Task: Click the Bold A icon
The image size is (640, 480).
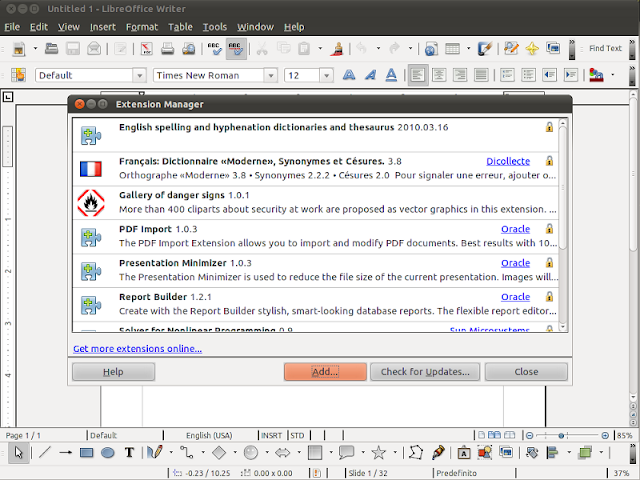Action: coord(349,75)
